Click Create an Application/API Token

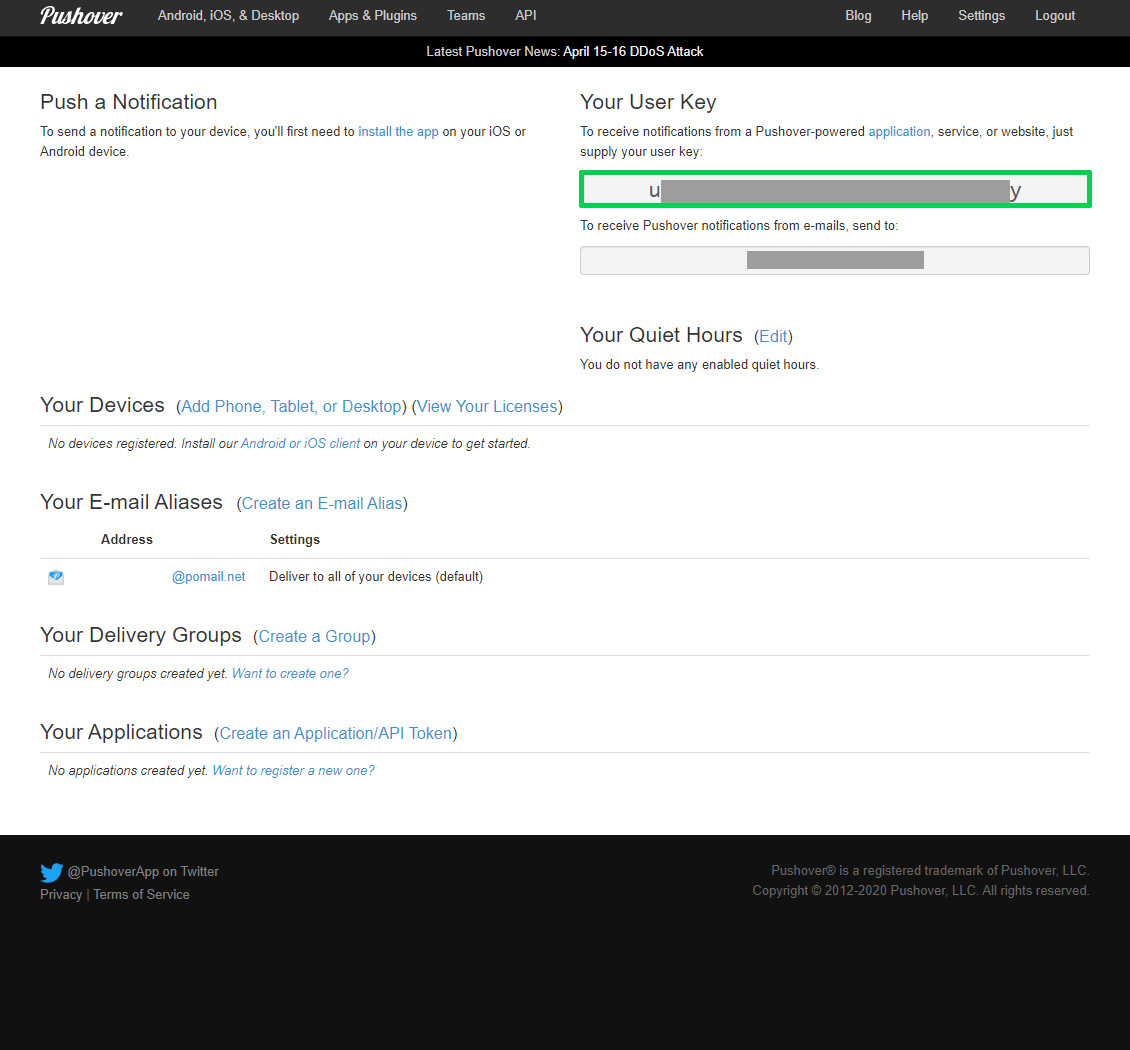(336, 734)
